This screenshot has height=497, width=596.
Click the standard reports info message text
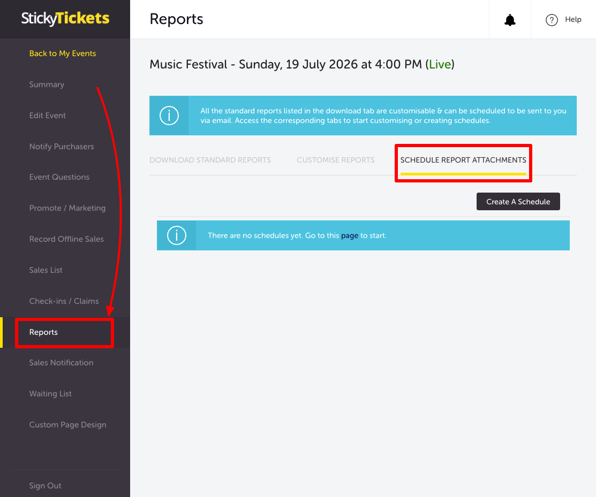point(383,116)
